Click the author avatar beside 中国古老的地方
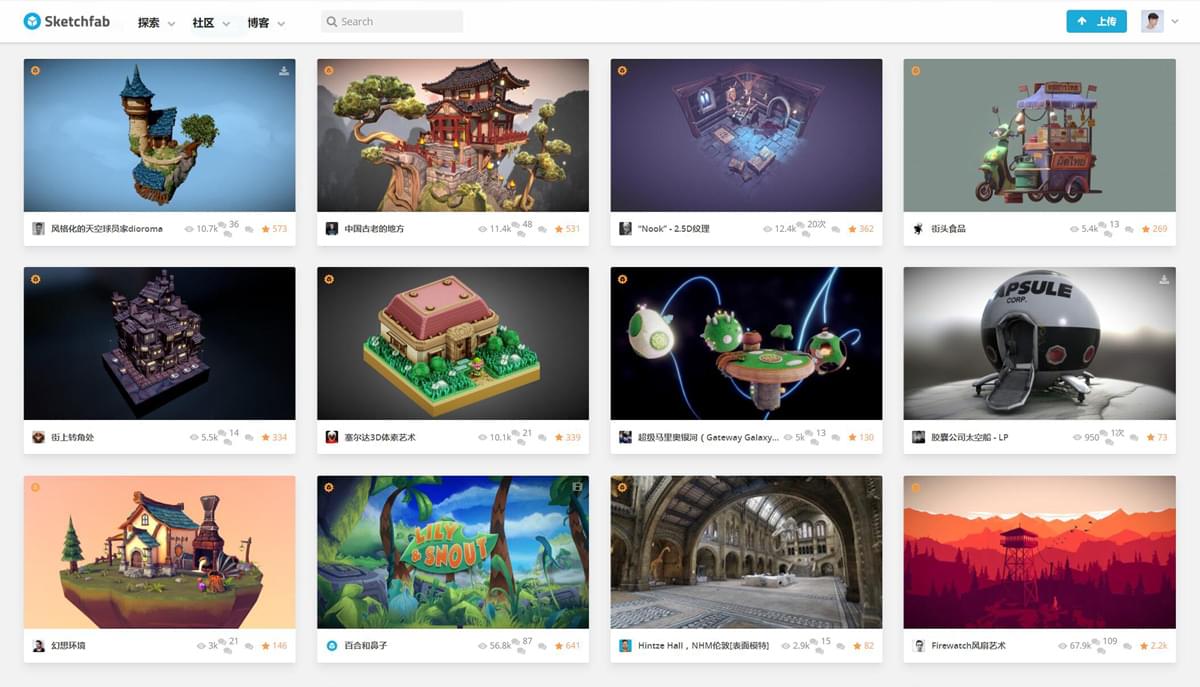 pyautogui.click(x=332, y=229)
